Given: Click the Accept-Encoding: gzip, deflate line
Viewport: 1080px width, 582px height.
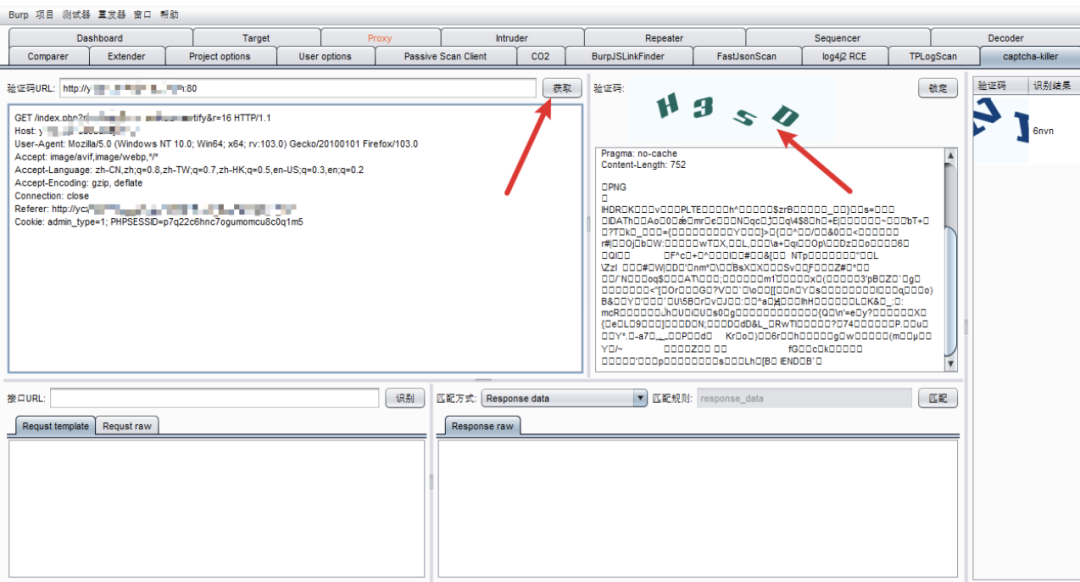Looking at the screenshot, I should [x=79, y=183].
